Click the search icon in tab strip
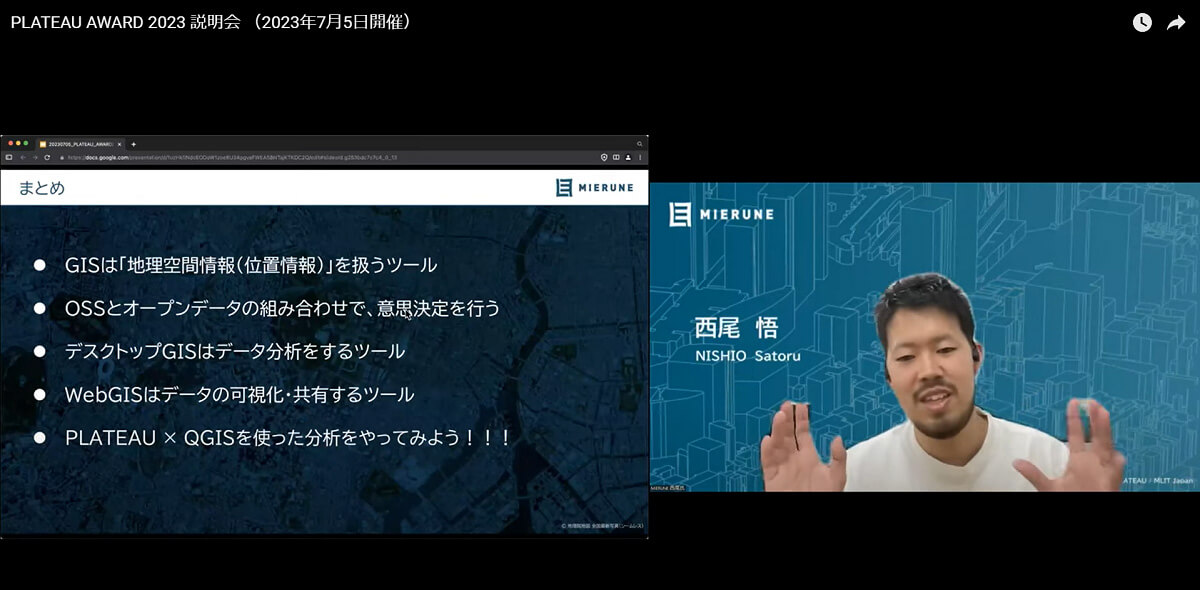This screenshot has height=590, width=1200. tap(639, 144)
